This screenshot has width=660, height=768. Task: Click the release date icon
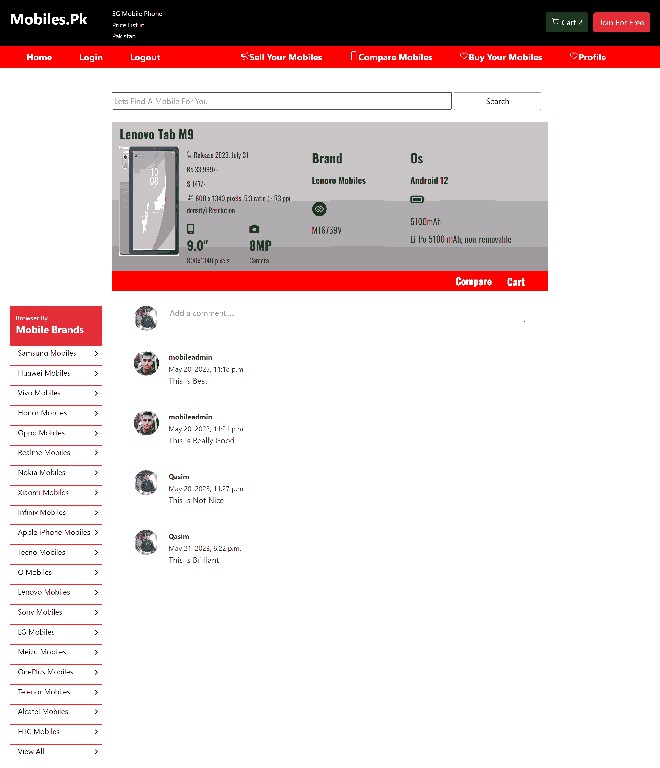[189, 155]
